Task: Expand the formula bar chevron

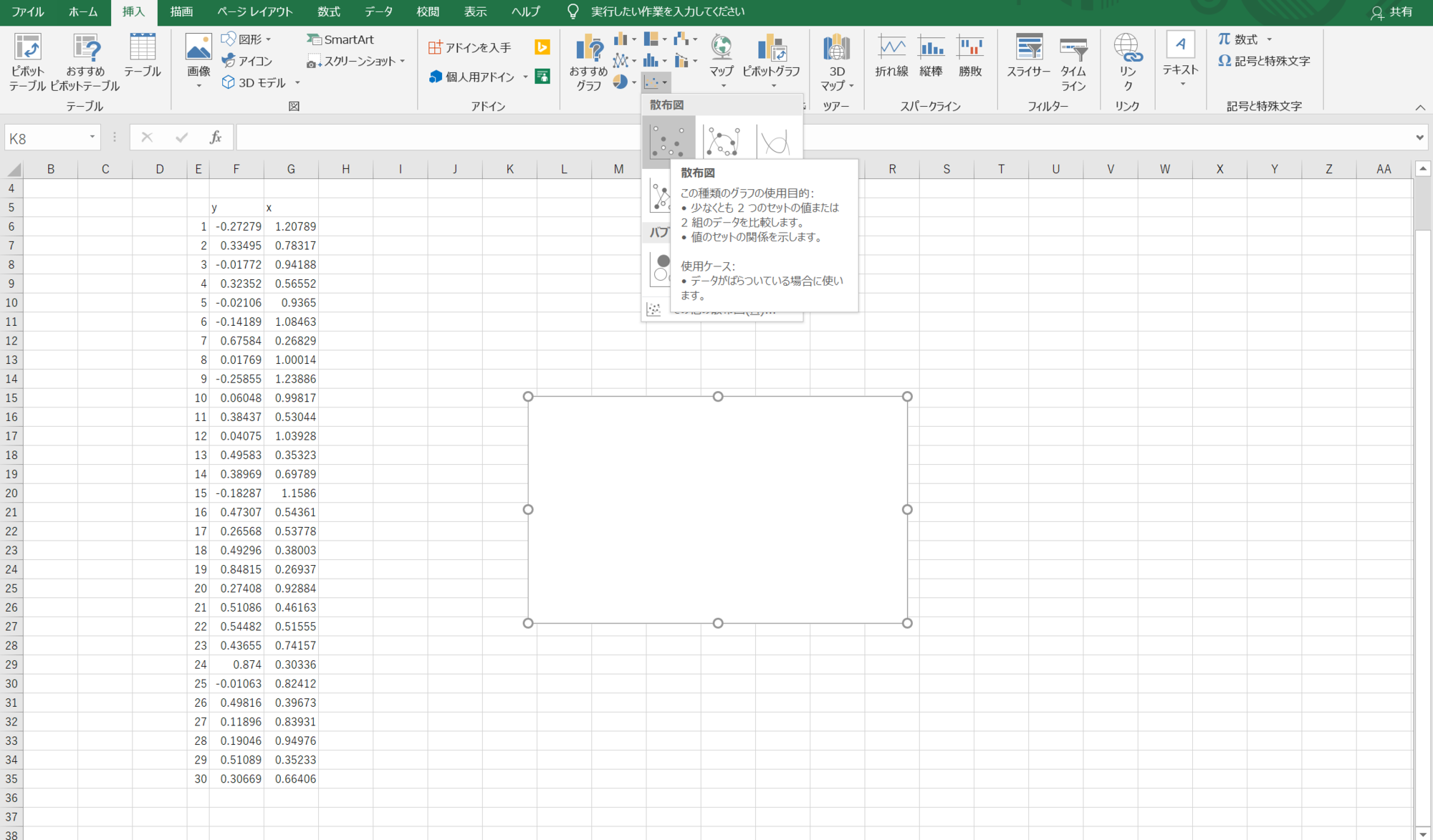Action: click(1419, 137)
